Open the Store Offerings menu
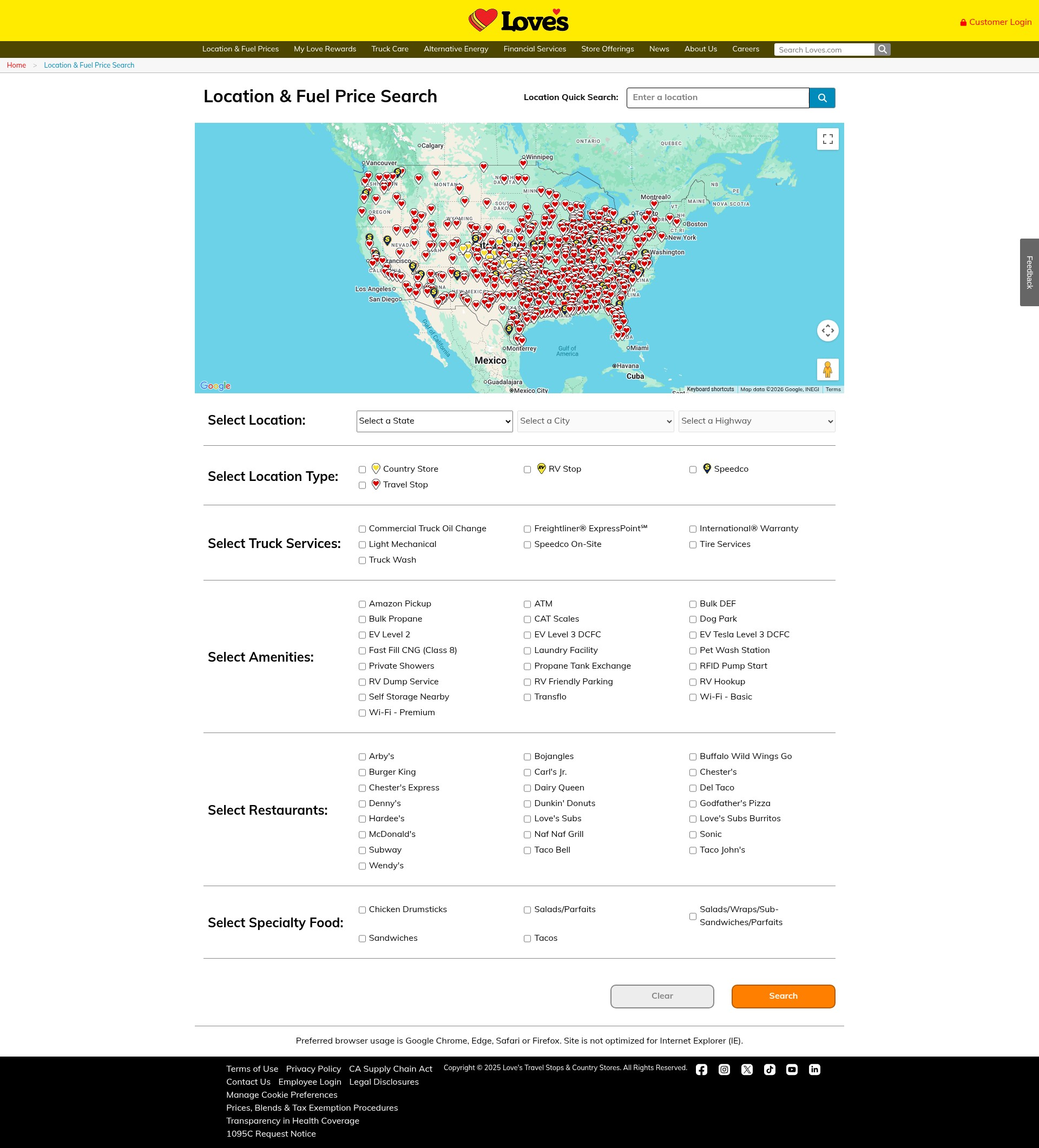This screenshot has height=1148, width=1039. click(x=608, y=49)
